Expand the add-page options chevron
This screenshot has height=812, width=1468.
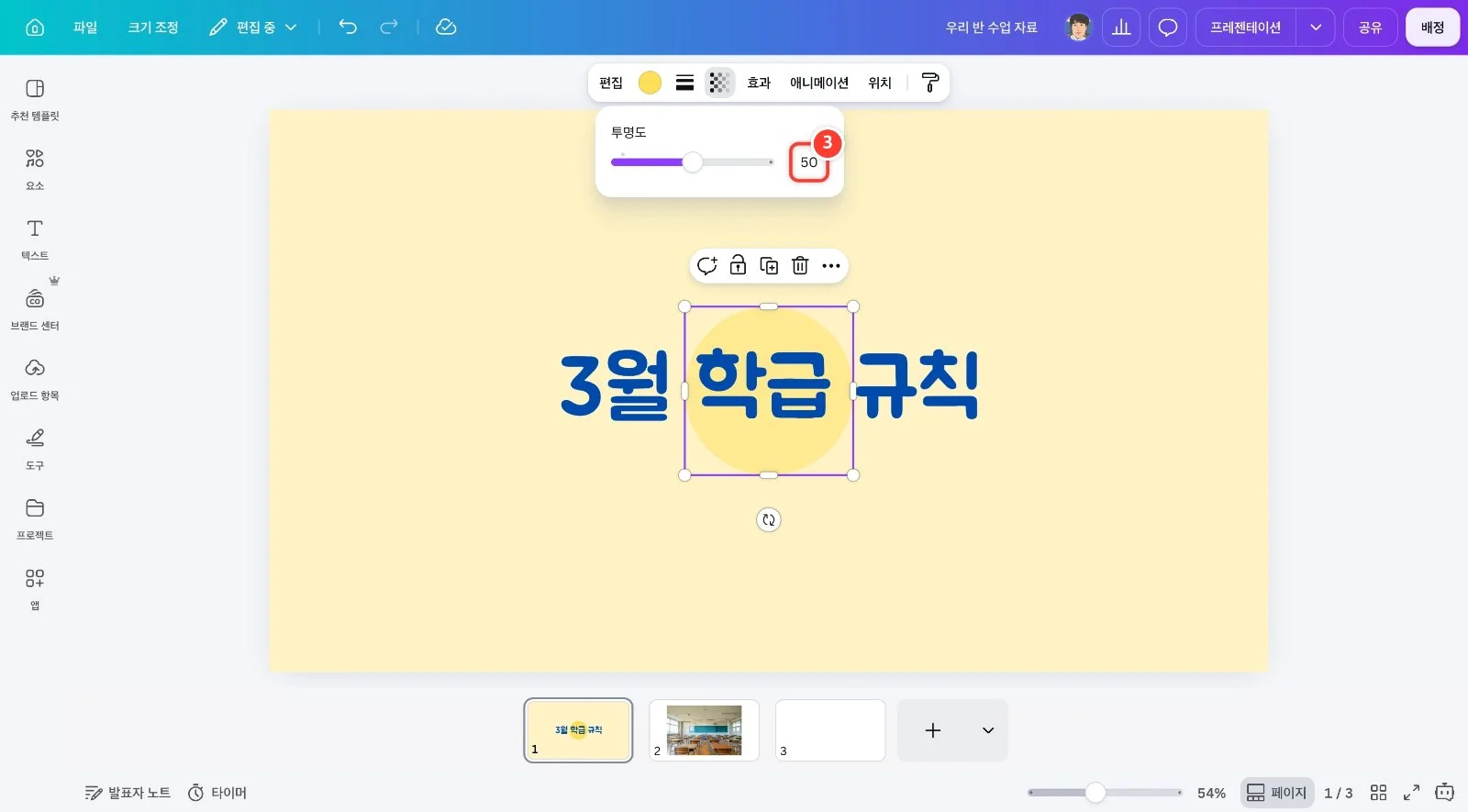(988, 730)
